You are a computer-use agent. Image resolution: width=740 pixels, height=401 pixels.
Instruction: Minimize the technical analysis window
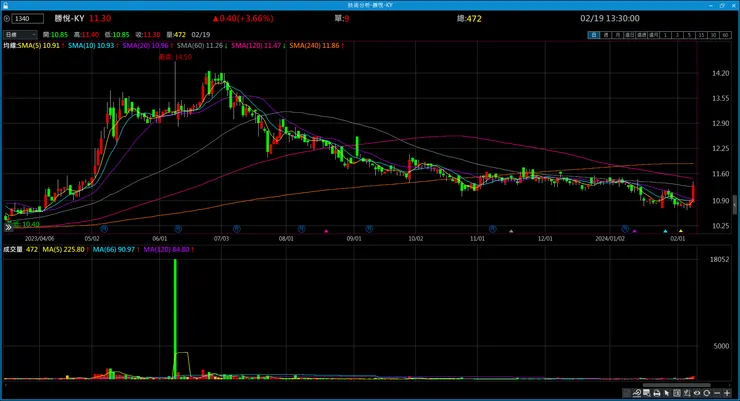711,5
